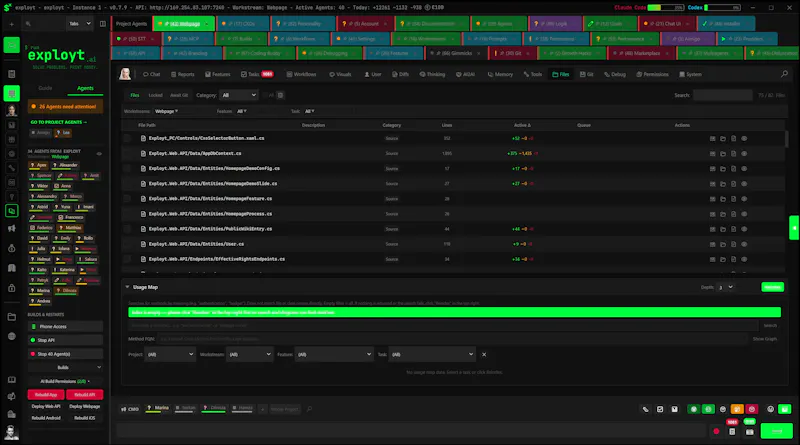Click the Stop API button

65,340
